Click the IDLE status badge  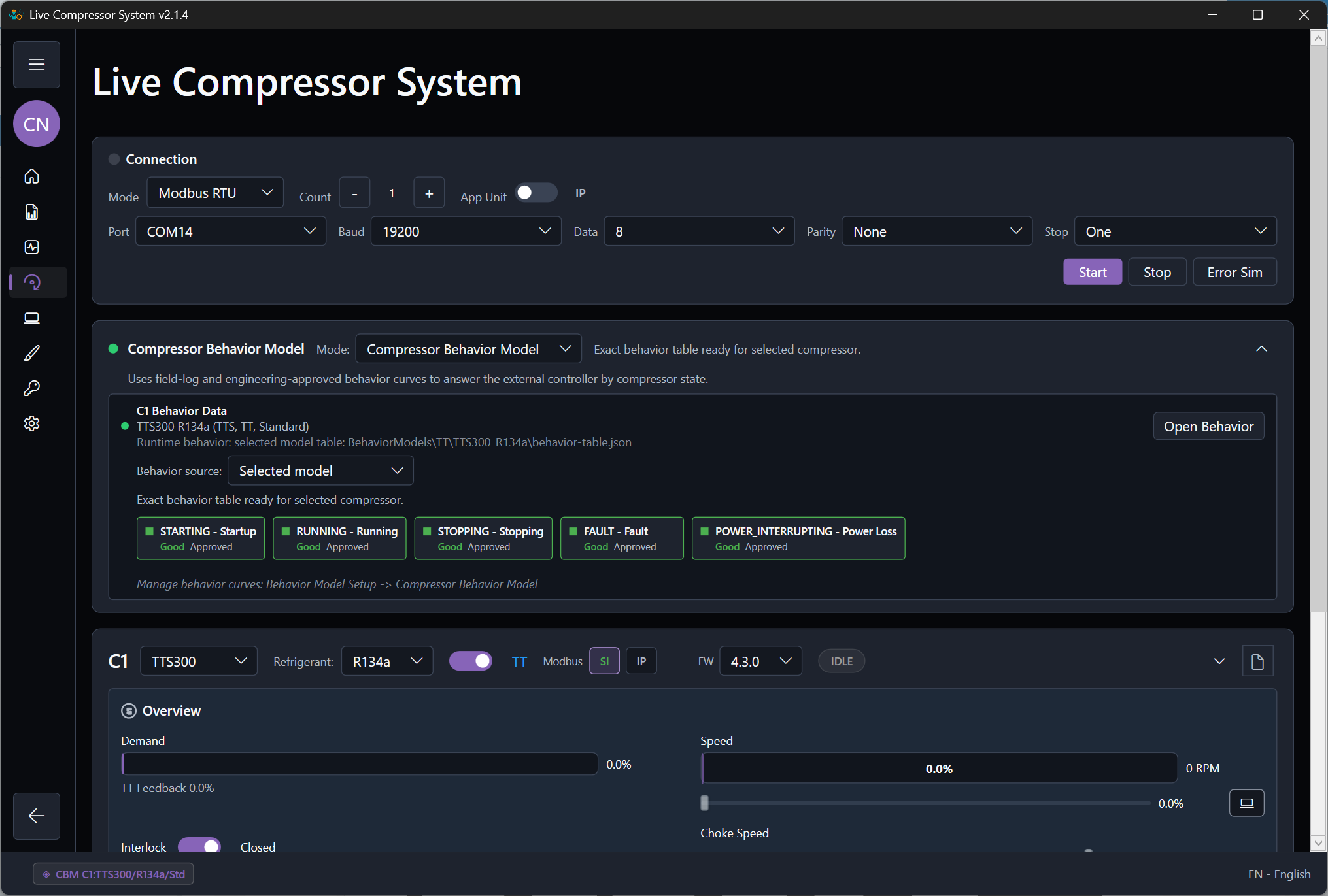(842, 661)
